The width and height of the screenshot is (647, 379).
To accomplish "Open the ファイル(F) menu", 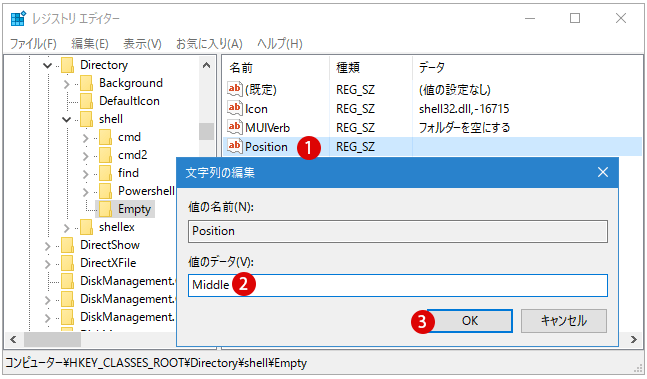I will pos(33,43).
